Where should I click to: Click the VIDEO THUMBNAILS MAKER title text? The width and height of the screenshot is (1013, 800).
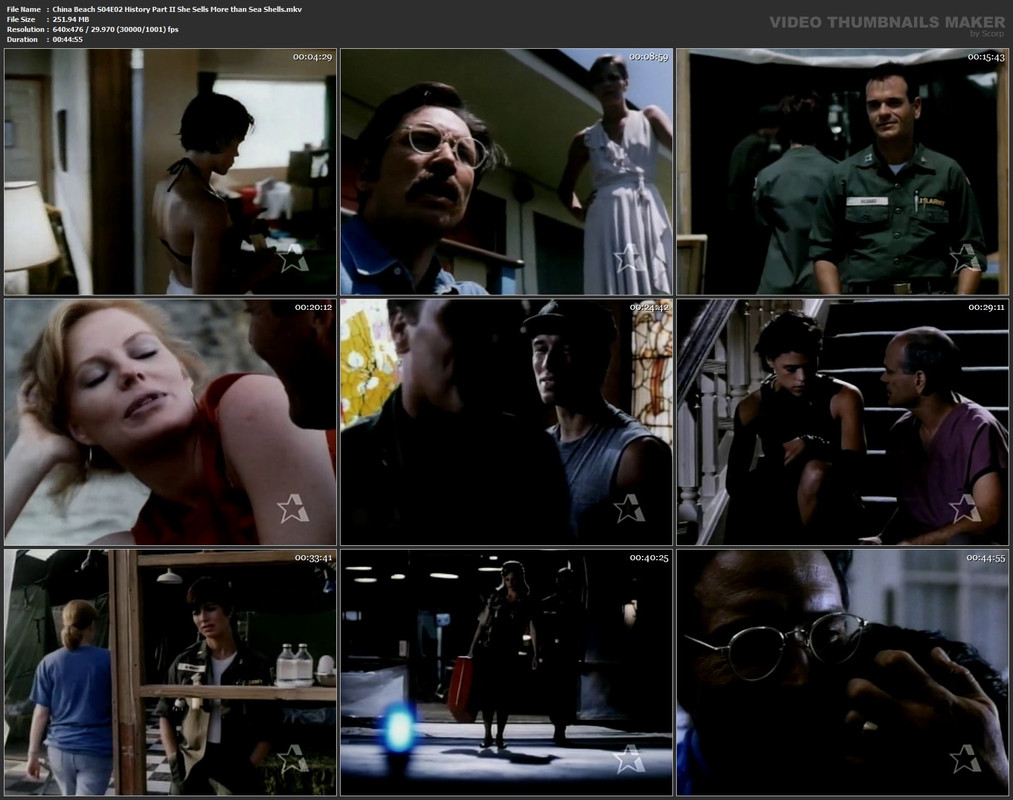887,22
